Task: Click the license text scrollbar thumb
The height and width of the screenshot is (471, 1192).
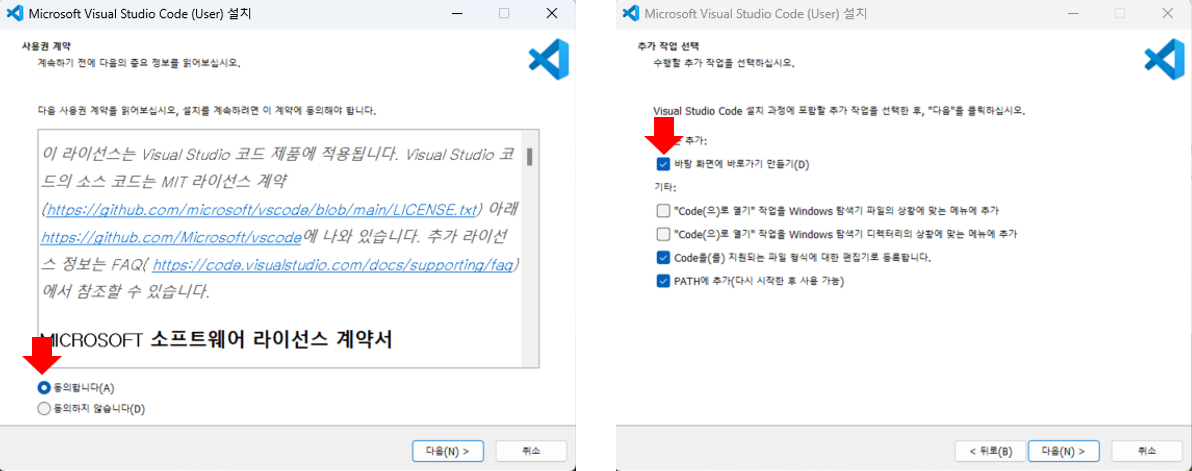Action: coord(528,156)
